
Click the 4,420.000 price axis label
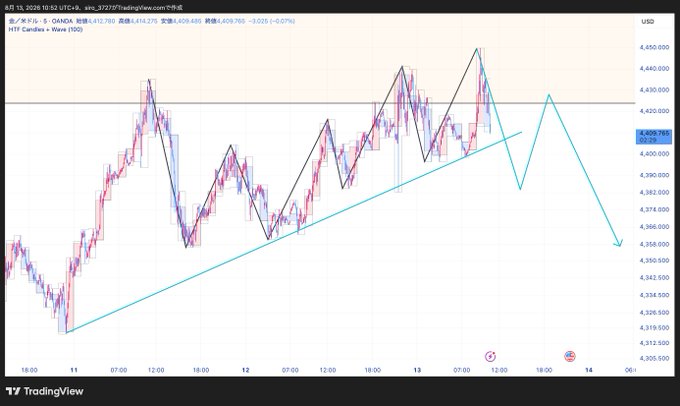(x=654, y=111)
